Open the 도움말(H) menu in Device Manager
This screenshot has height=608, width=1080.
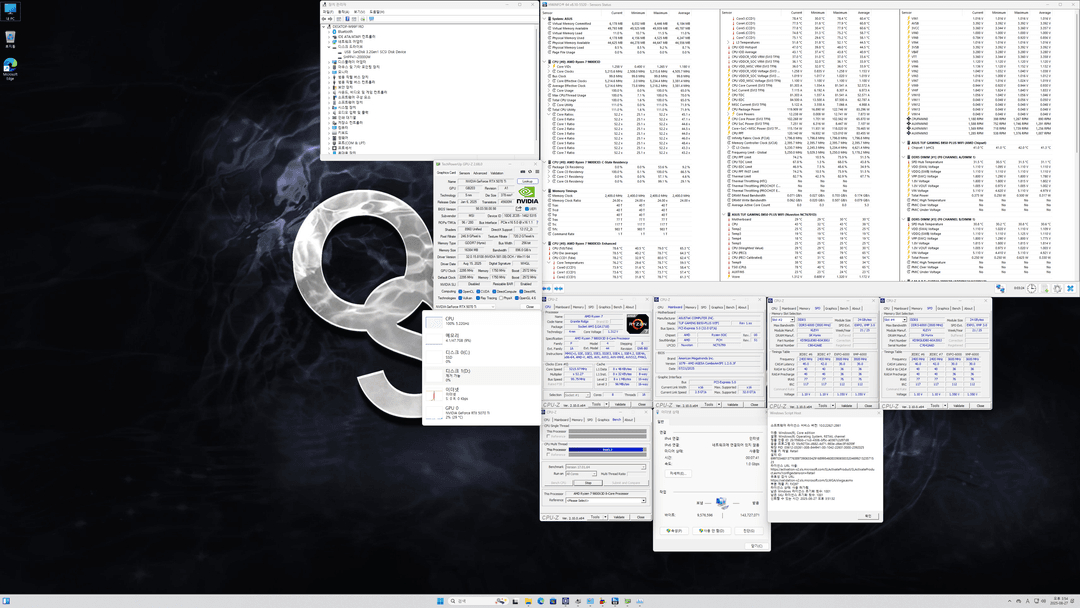point(377,12)
